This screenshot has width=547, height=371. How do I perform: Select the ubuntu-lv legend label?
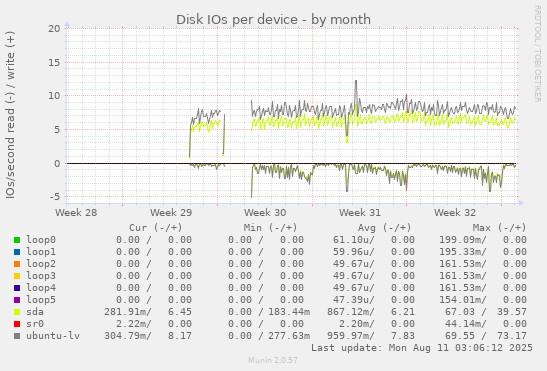(x=53, y=335)
